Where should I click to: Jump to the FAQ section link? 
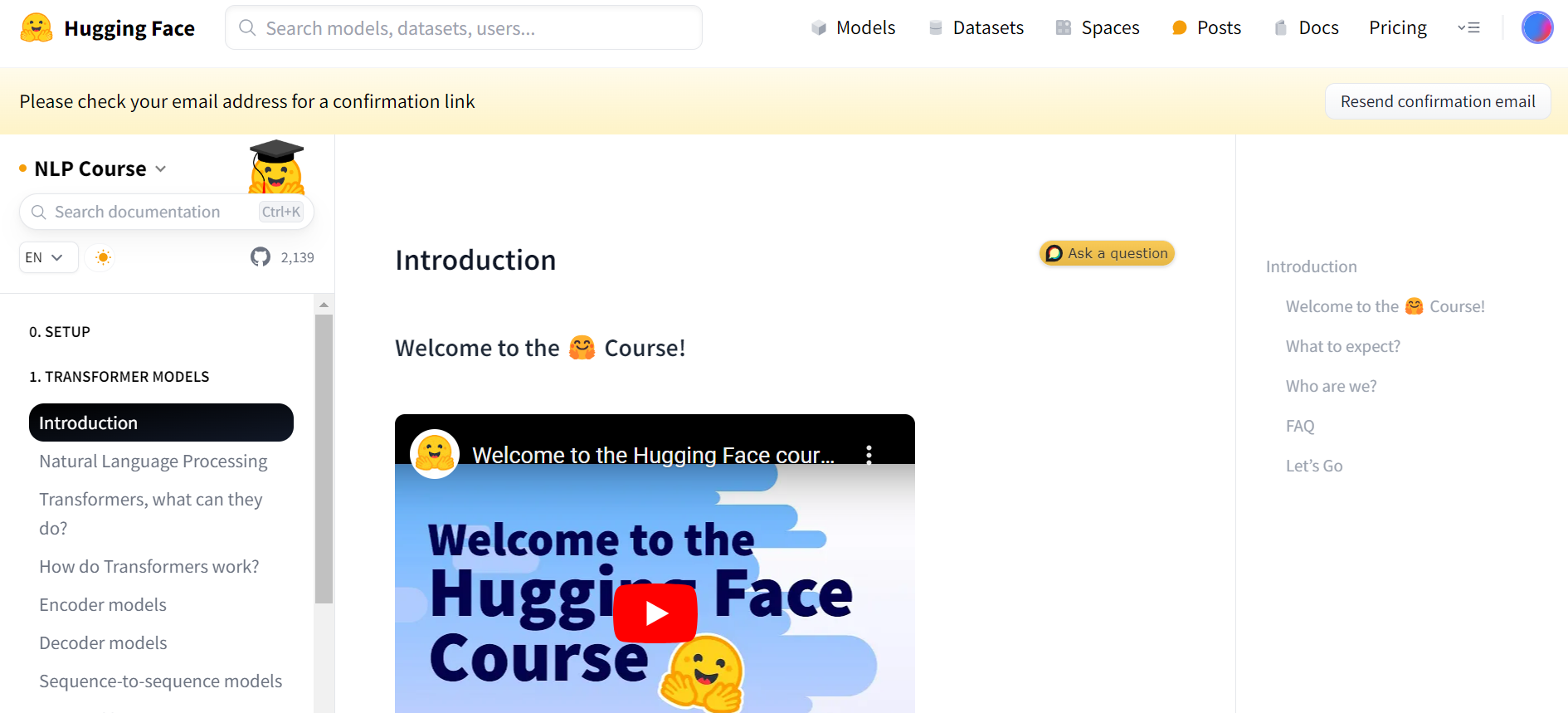pos(1300,427)
